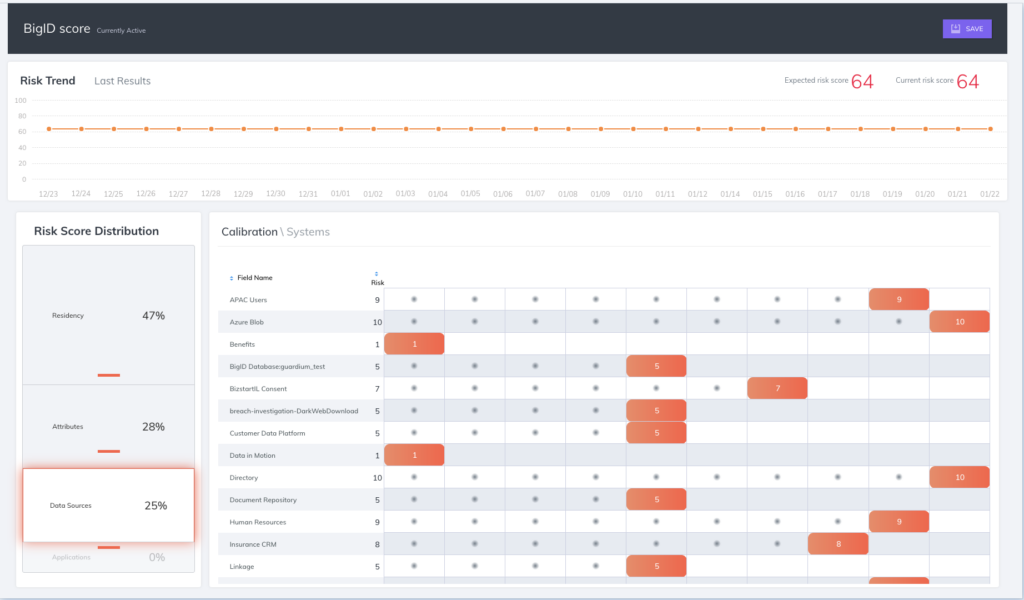The image size is (1024, 600).
Task: Select the Data Sources distribution card
Action: pos(108,505)
